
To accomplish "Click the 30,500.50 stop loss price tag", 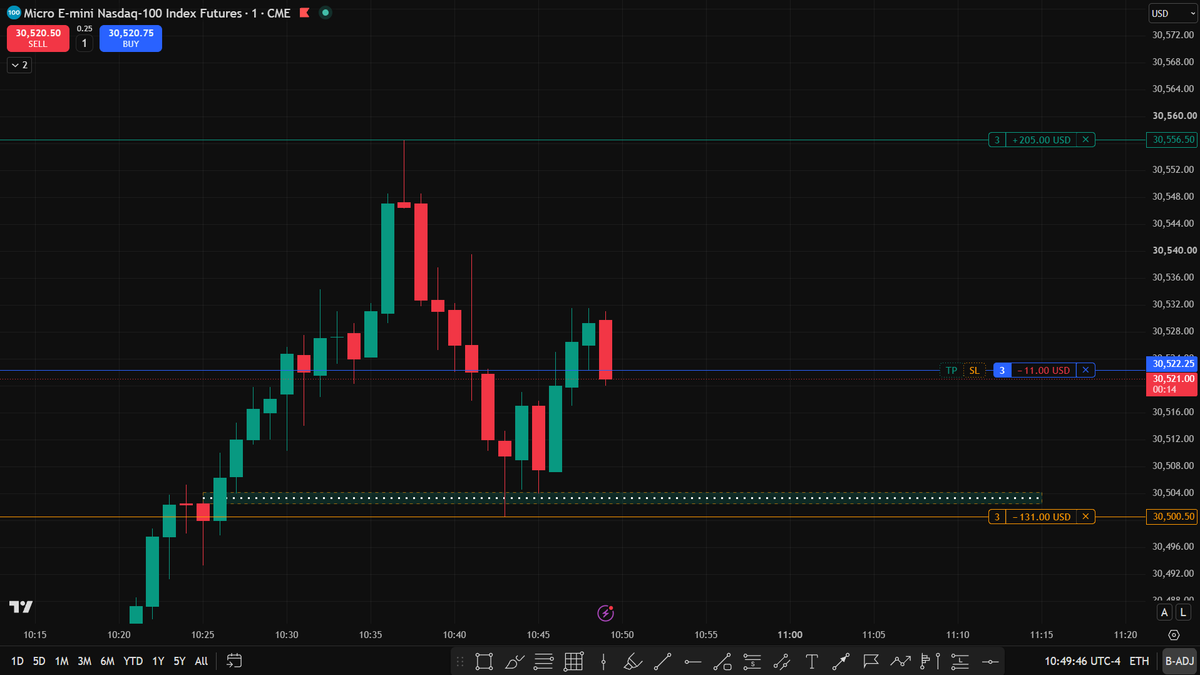I will [1172, 517].
